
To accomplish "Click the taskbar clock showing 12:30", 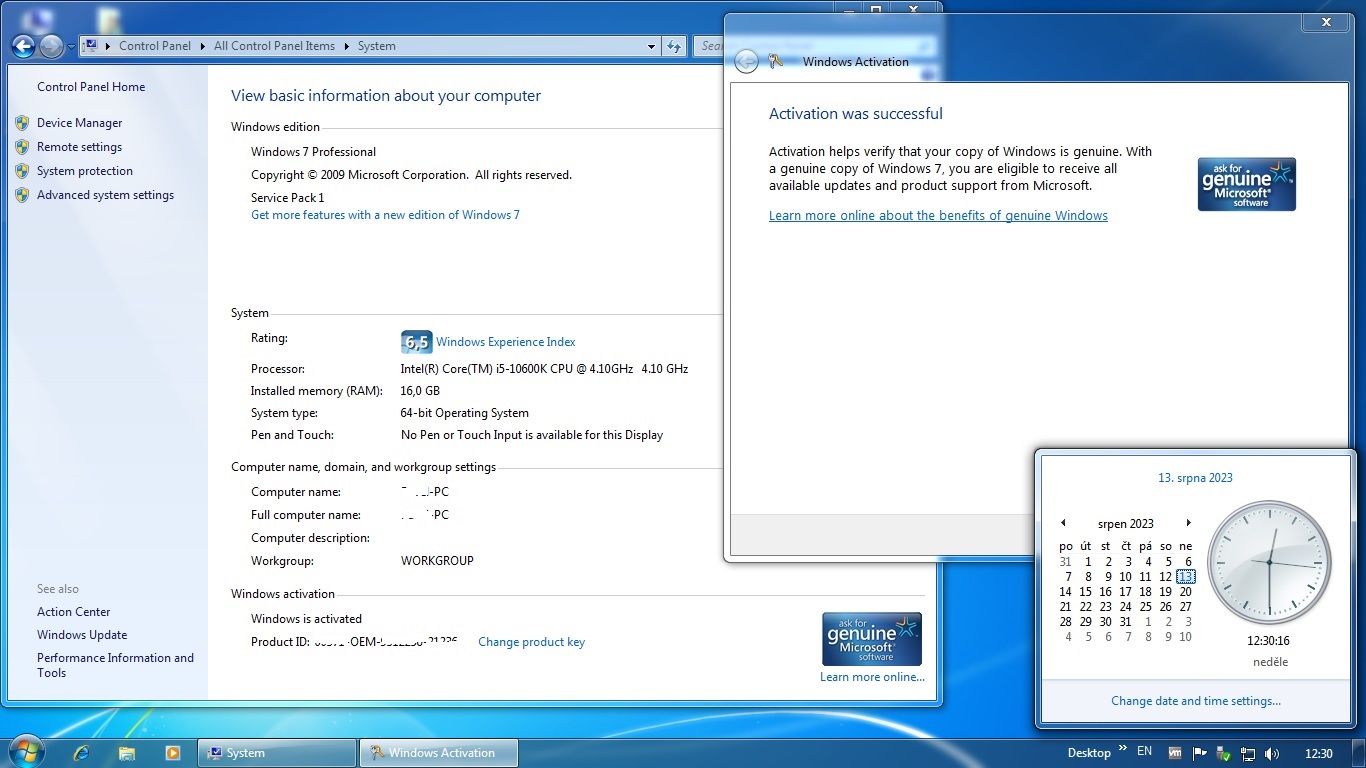I will 1319,753.
